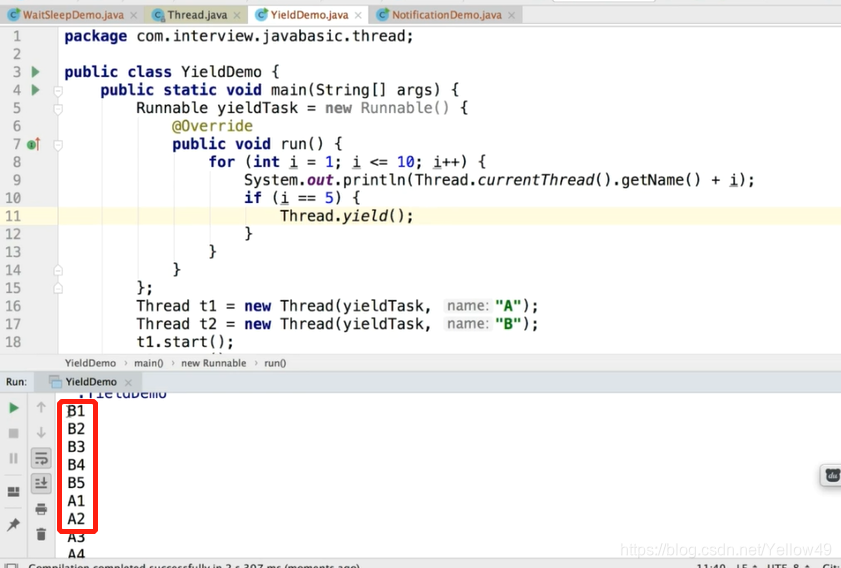Screen dimensions: 841x568
Task: Clear all console output with trash icon
Action: point(41,534)
